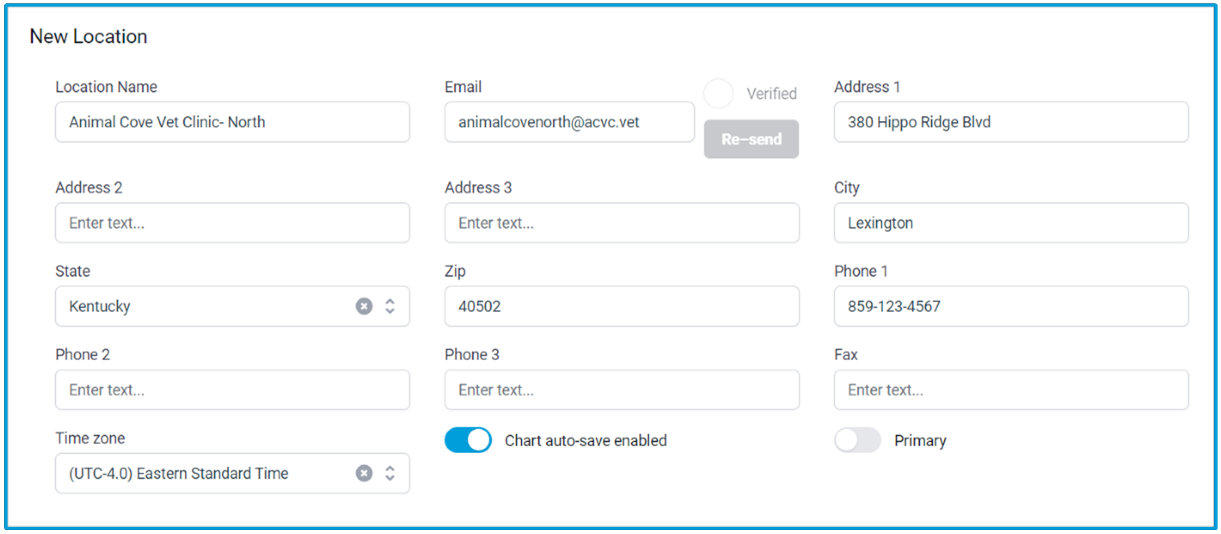
Task: Click the Re-send button
Action: [751, 139]
